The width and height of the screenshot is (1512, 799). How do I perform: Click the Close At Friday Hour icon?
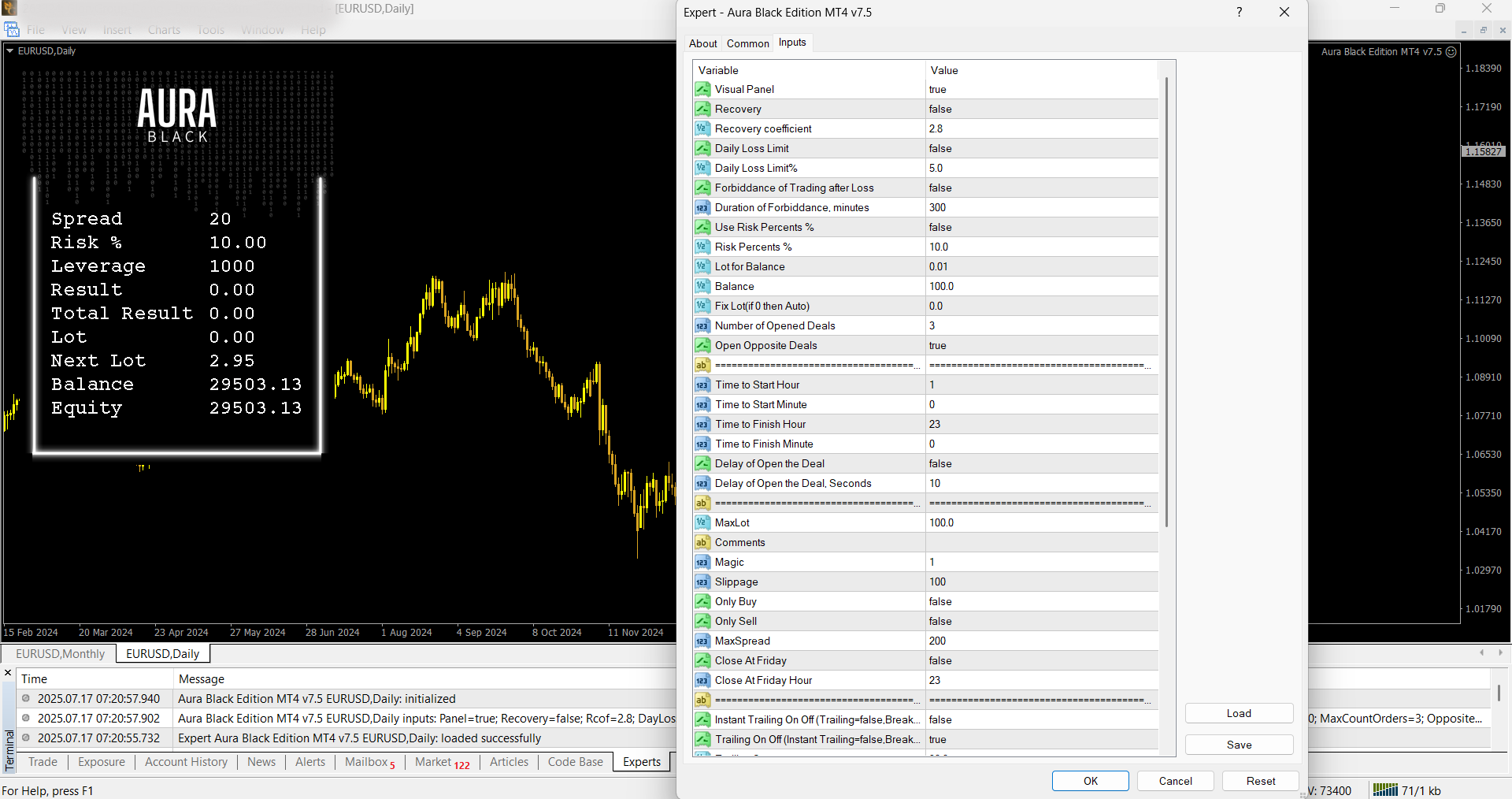(702, 680)
